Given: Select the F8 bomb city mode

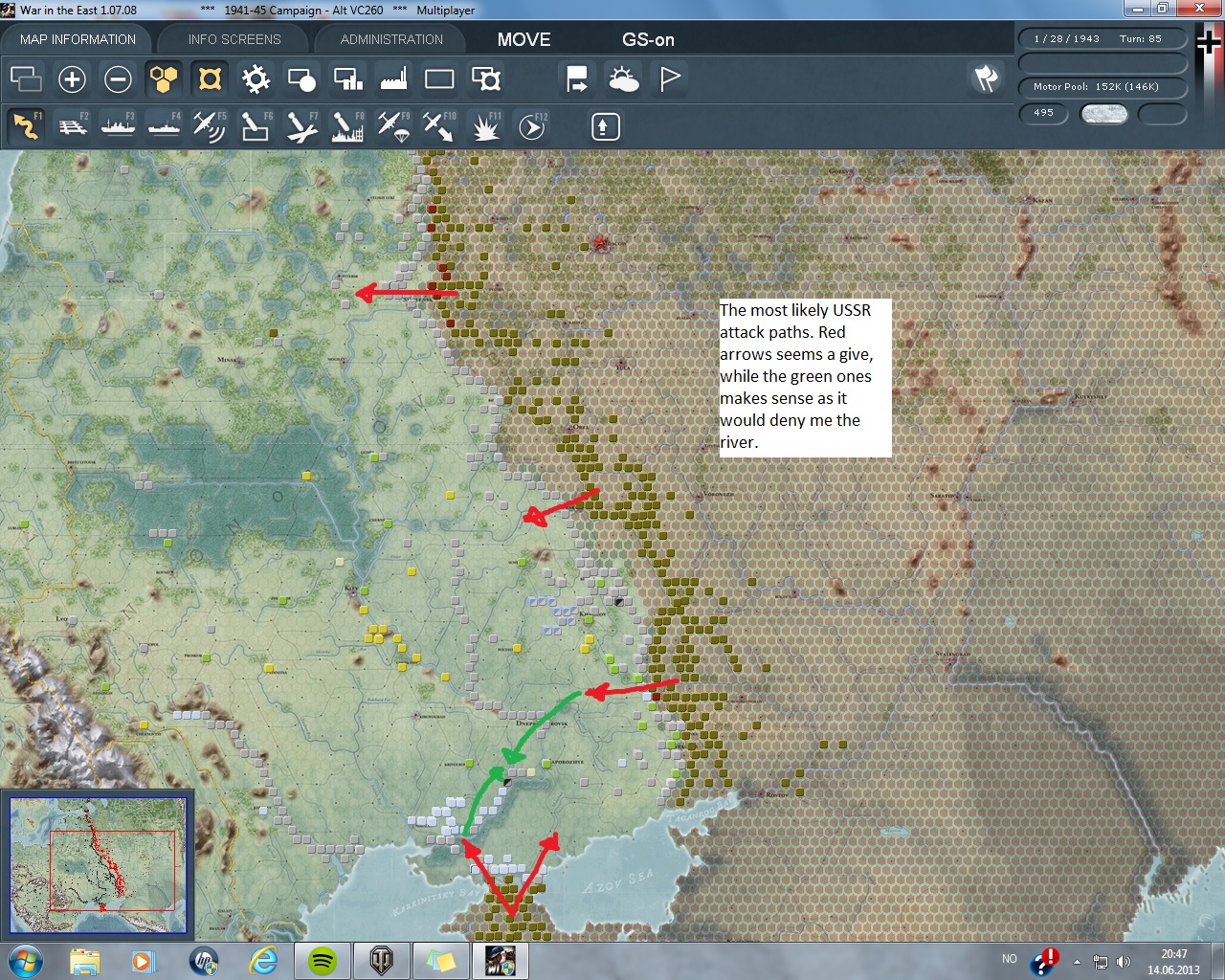Looking at the screenshot, I should coord(347,125).
